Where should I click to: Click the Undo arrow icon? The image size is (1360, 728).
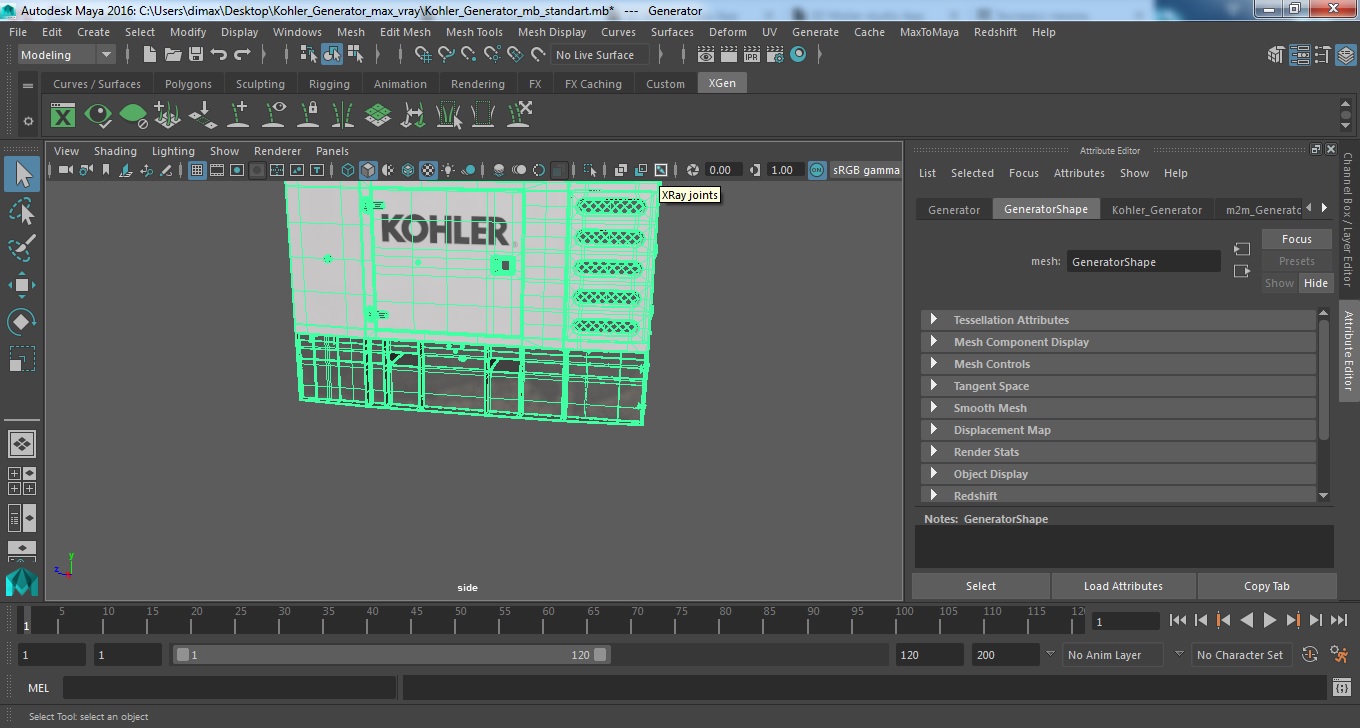click(x=219, y=55)
